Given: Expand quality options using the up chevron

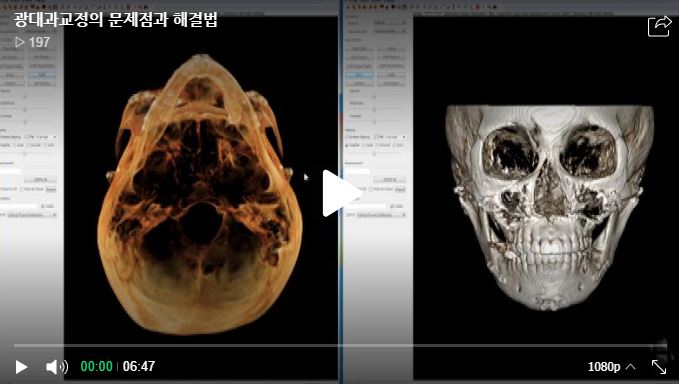Looking at the screenshot, I should pos(630,367).
